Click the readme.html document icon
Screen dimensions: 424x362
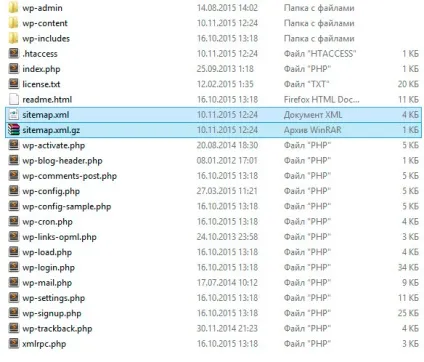pos(13,99)
